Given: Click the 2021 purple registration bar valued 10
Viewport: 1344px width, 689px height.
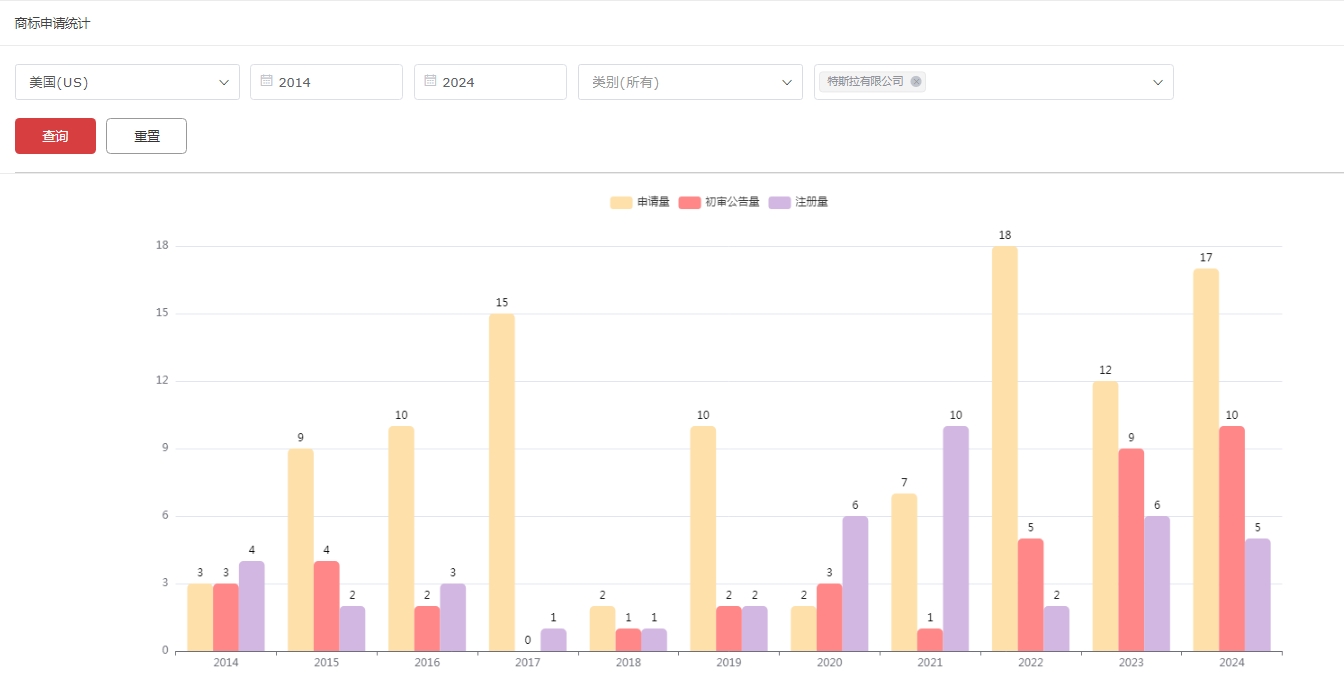Looking at the screenshot, I should (955, 539).
